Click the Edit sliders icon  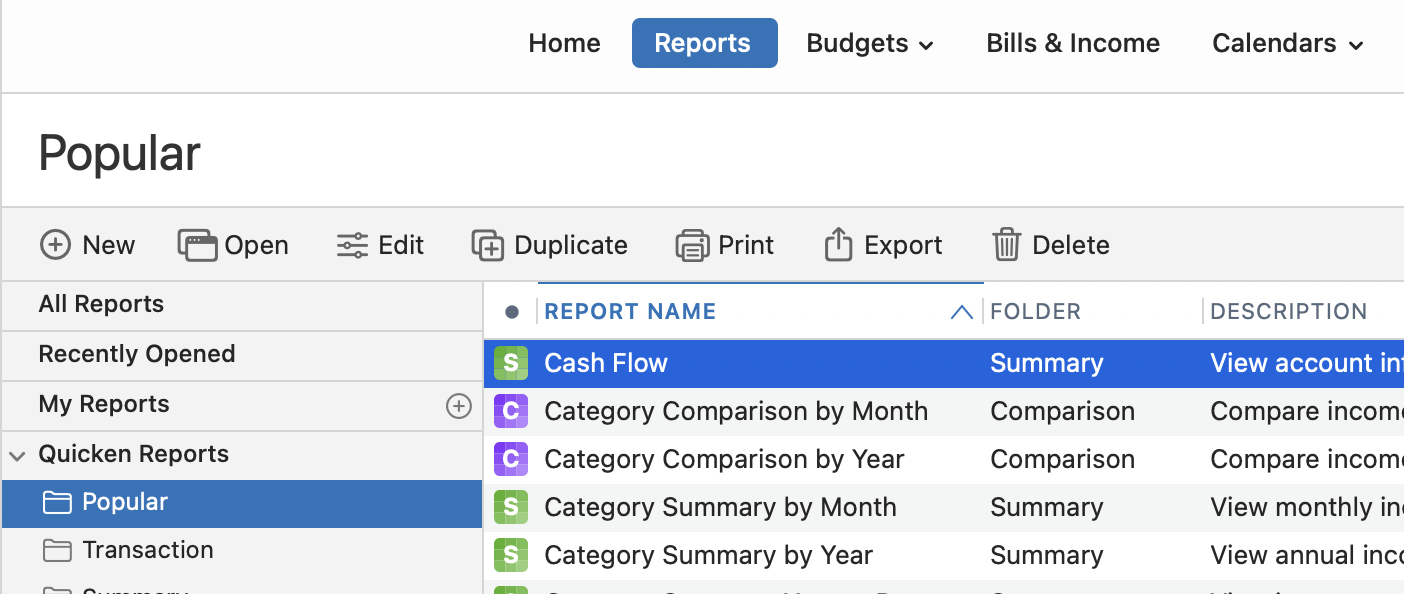click(352, 245)
